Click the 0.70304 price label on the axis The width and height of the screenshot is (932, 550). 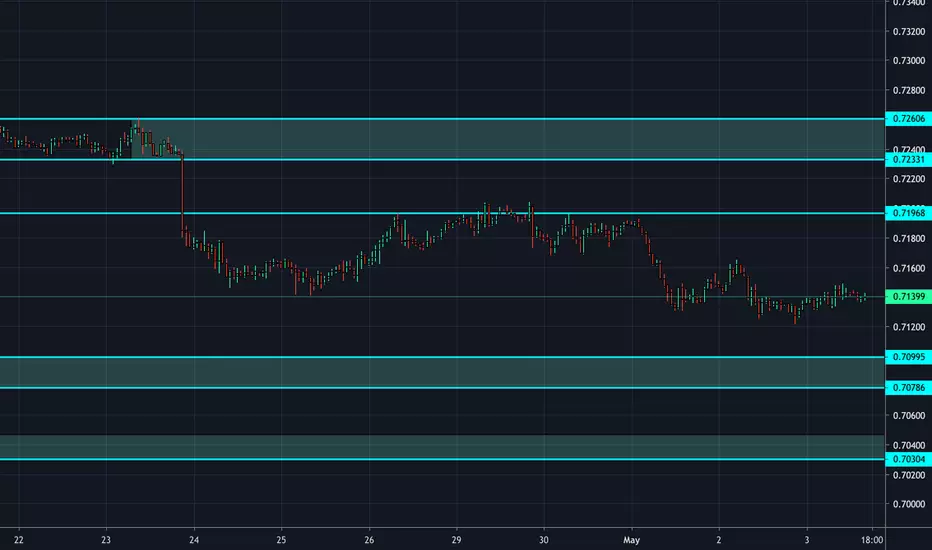coord(908,459)
